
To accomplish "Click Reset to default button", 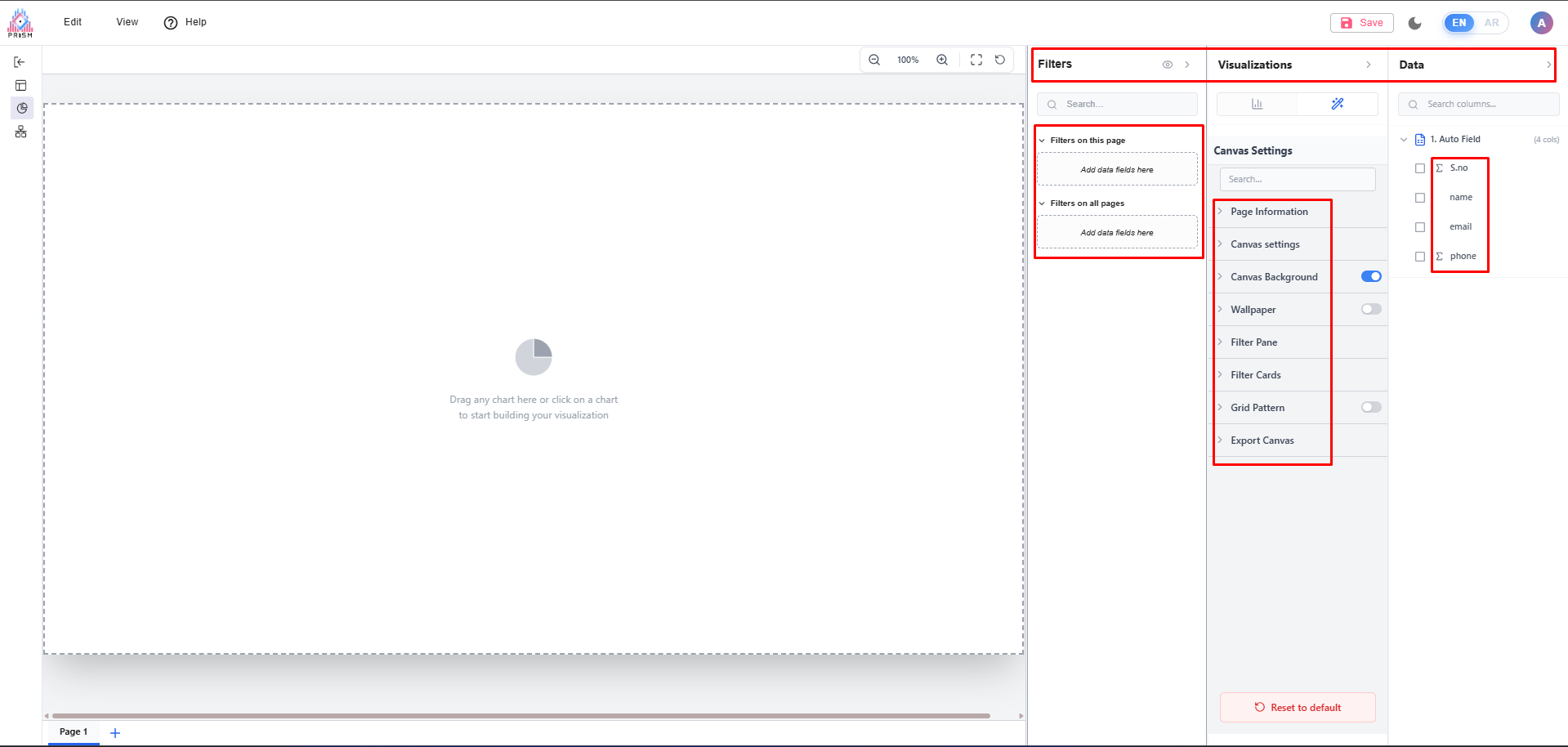I will pos(1298,708).
